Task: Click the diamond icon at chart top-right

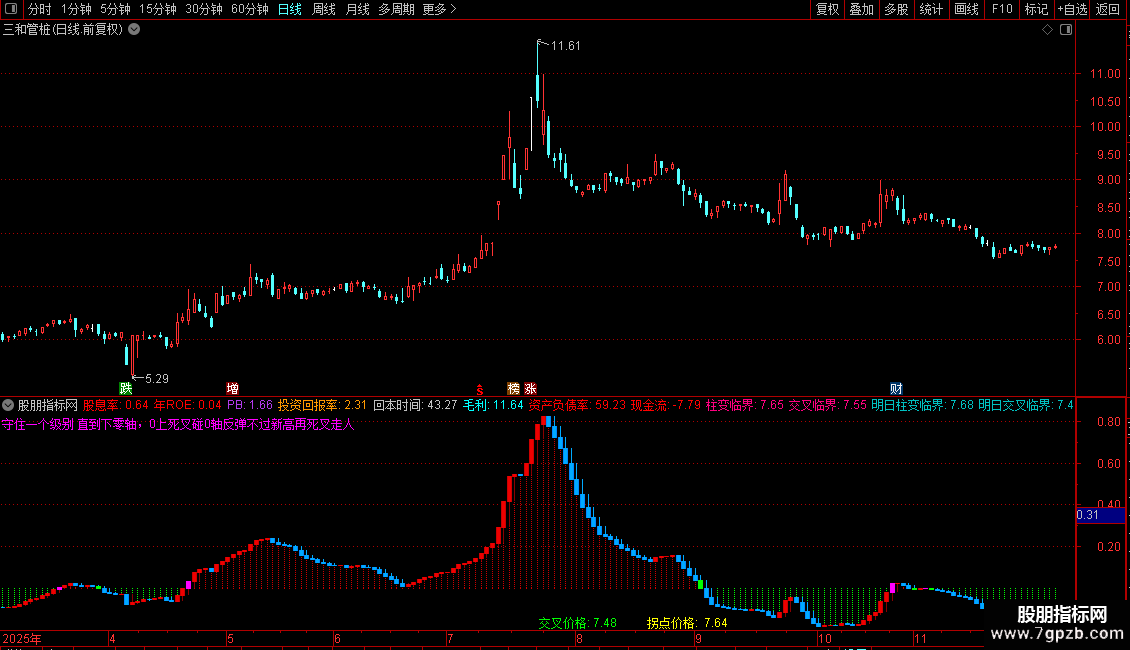Action: [x=1048, y=30]
